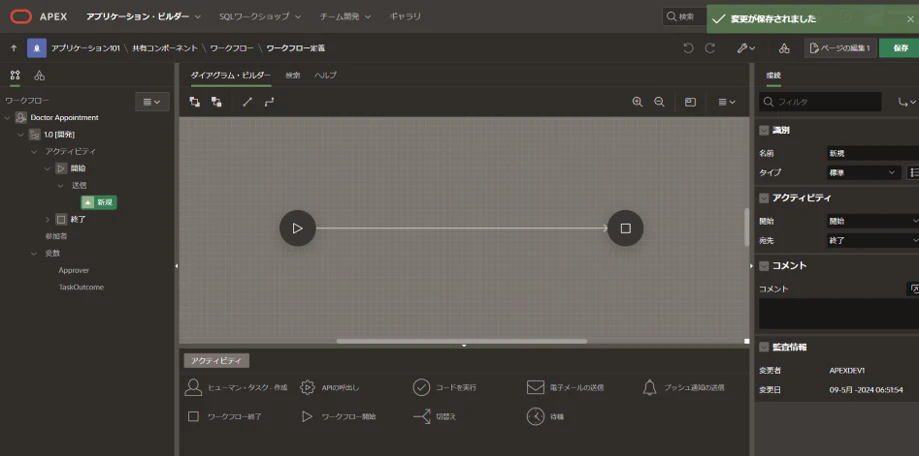Click the Oracle APEX logo icon
This screenshot has height=456, width=919.
21,17
